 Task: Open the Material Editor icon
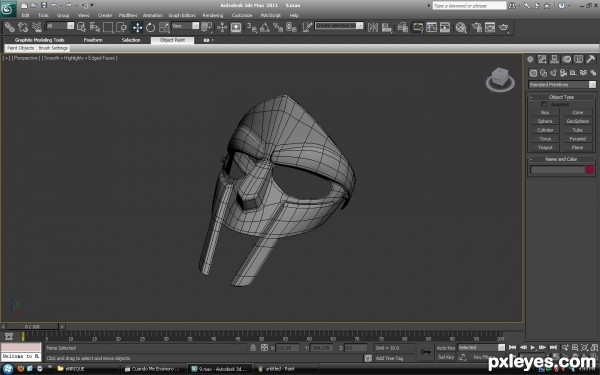461,27
